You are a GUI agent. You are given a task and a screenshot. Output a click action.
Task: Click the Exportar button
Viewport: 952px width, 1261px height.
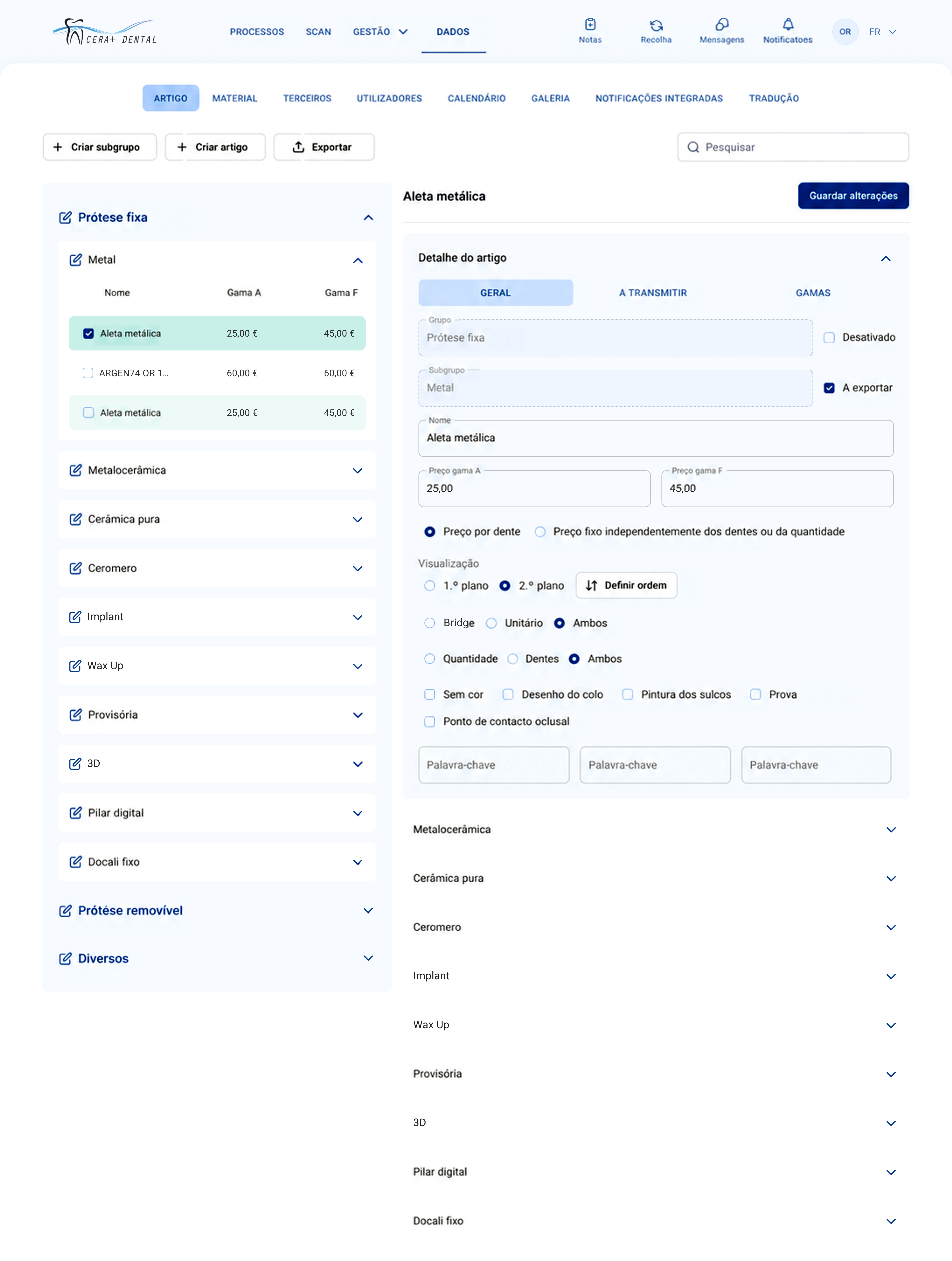pos(324,147)
